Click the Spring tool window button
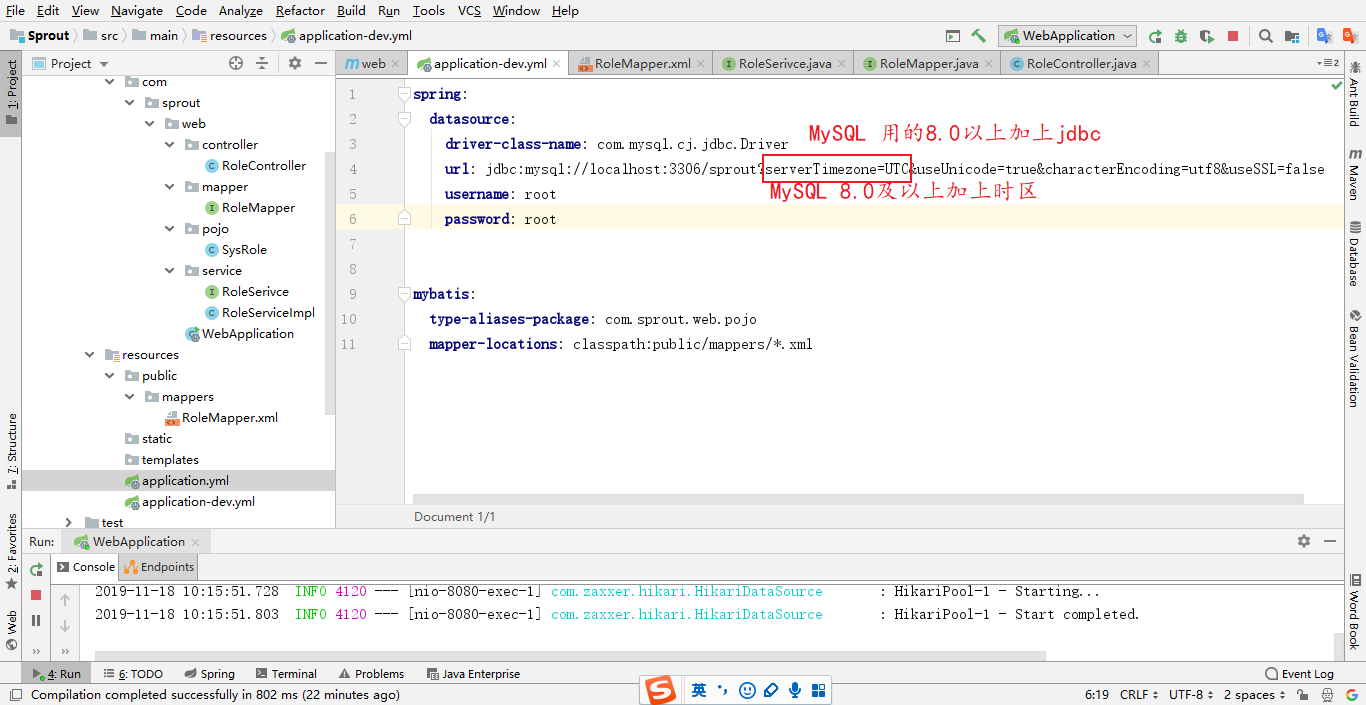The width and height of the screenshot is (1366, 705). click(x=209, y=674)
